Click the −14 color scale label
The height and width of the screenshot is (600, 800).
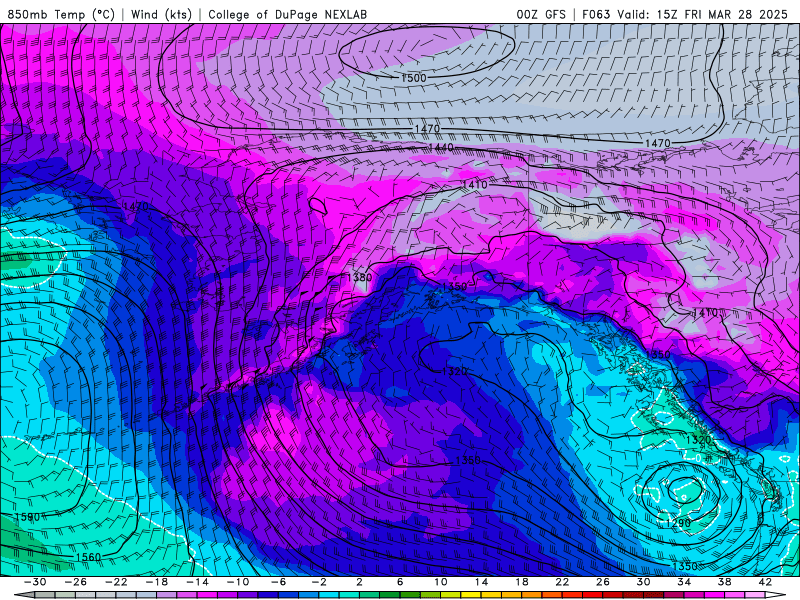[197, 582]
